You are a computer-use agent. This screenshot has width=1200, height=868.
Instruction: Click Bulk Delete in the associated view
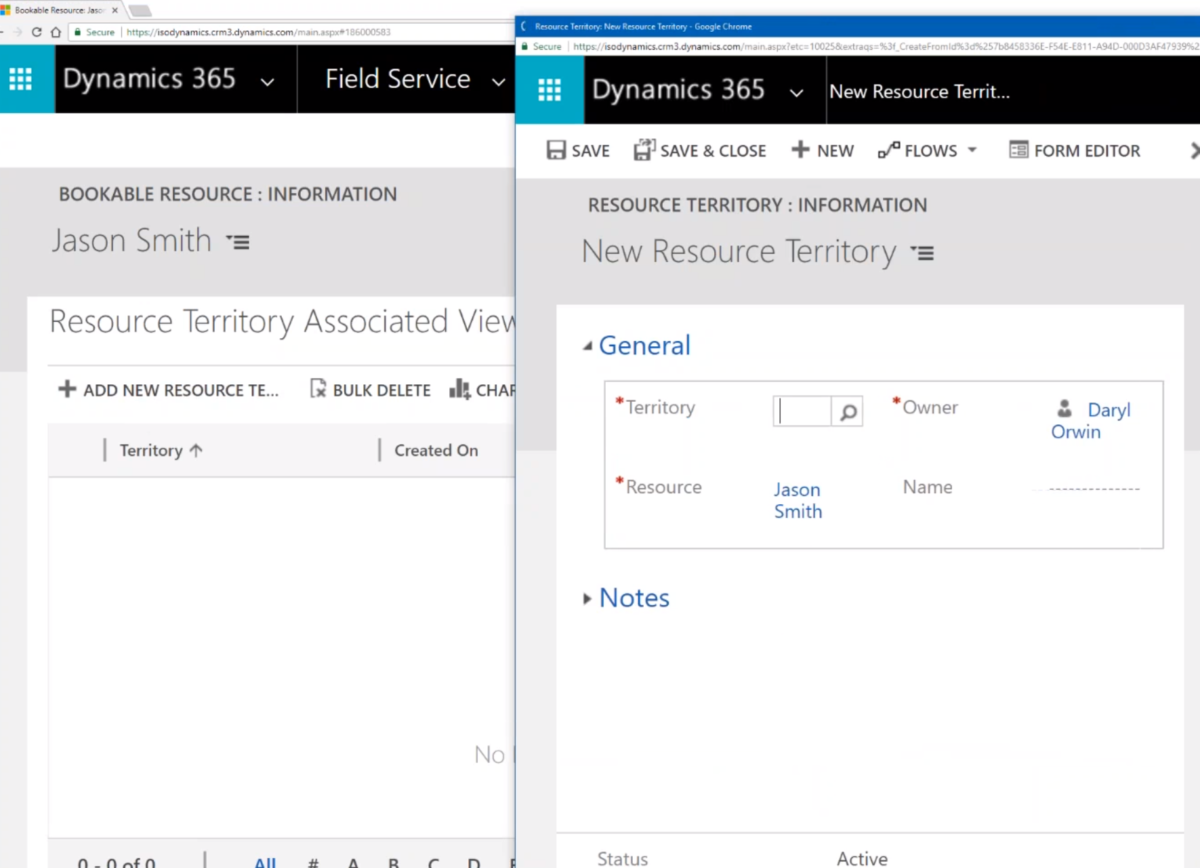click(x=370, y=390)
